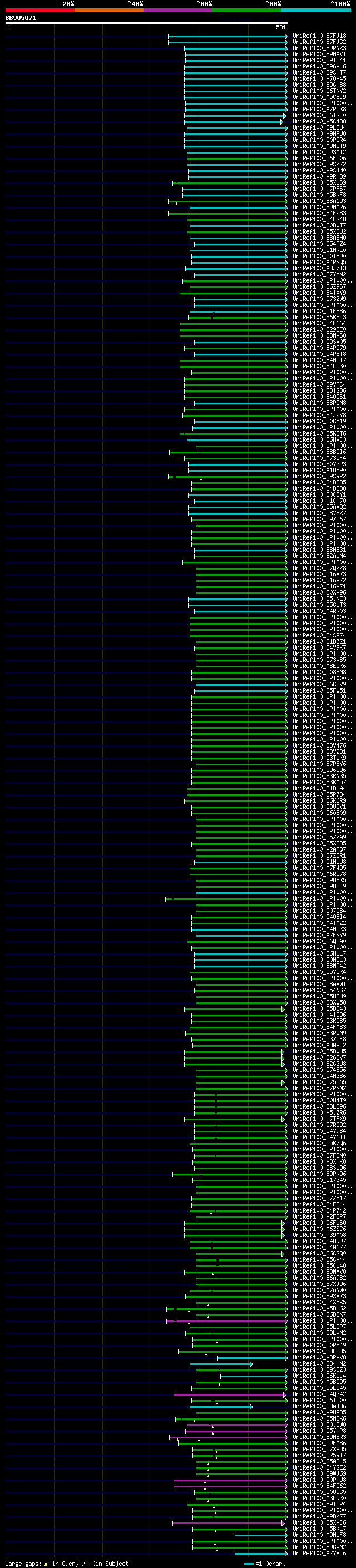Screen dimensions: 356x1568
Task: Select the UniRef100_A4HCK3 entry
Action: pos(319,929)
